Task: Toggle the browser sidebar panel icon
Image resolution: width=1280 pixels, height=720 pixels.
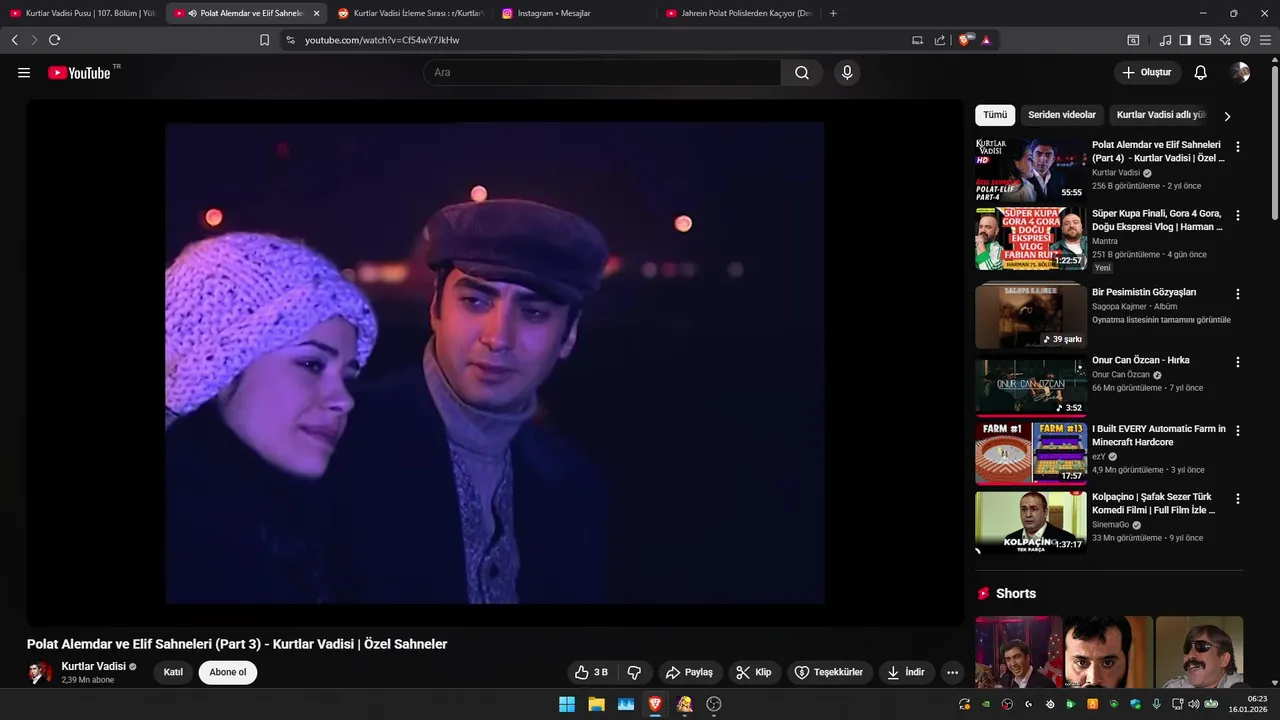Action: click(1185, 40)
